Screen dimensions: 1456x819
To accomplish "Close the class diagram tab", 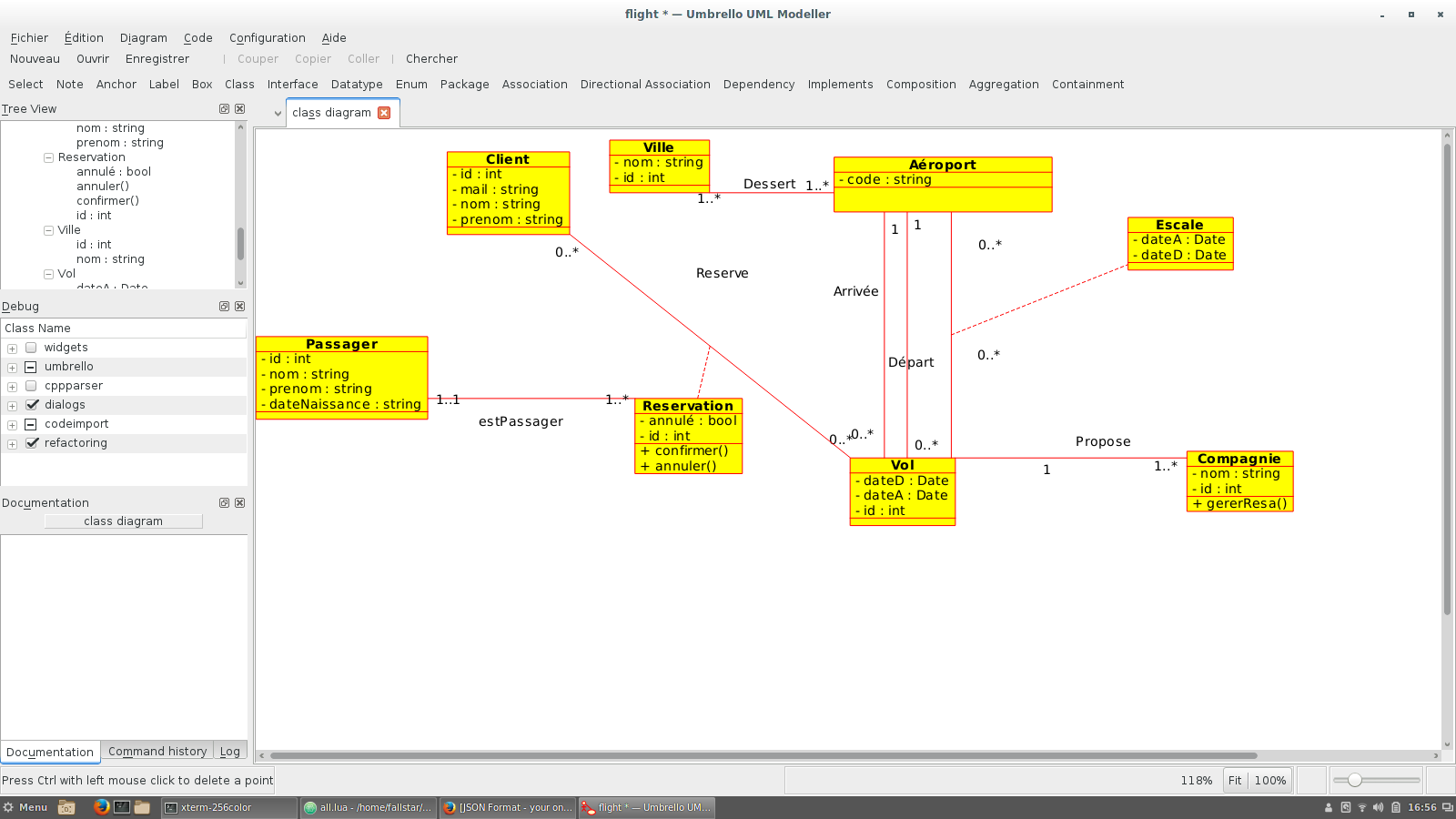I will [384, 113].
